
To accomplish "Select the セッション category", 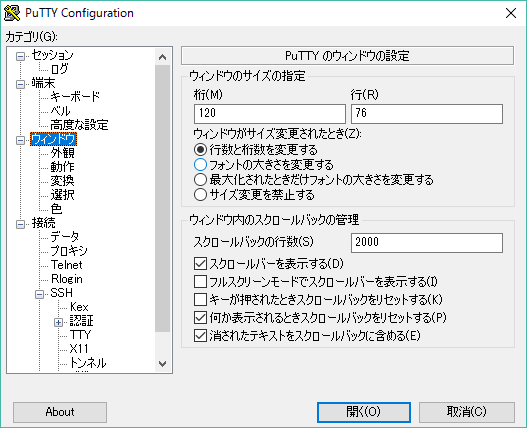I will tap(52, 55).
